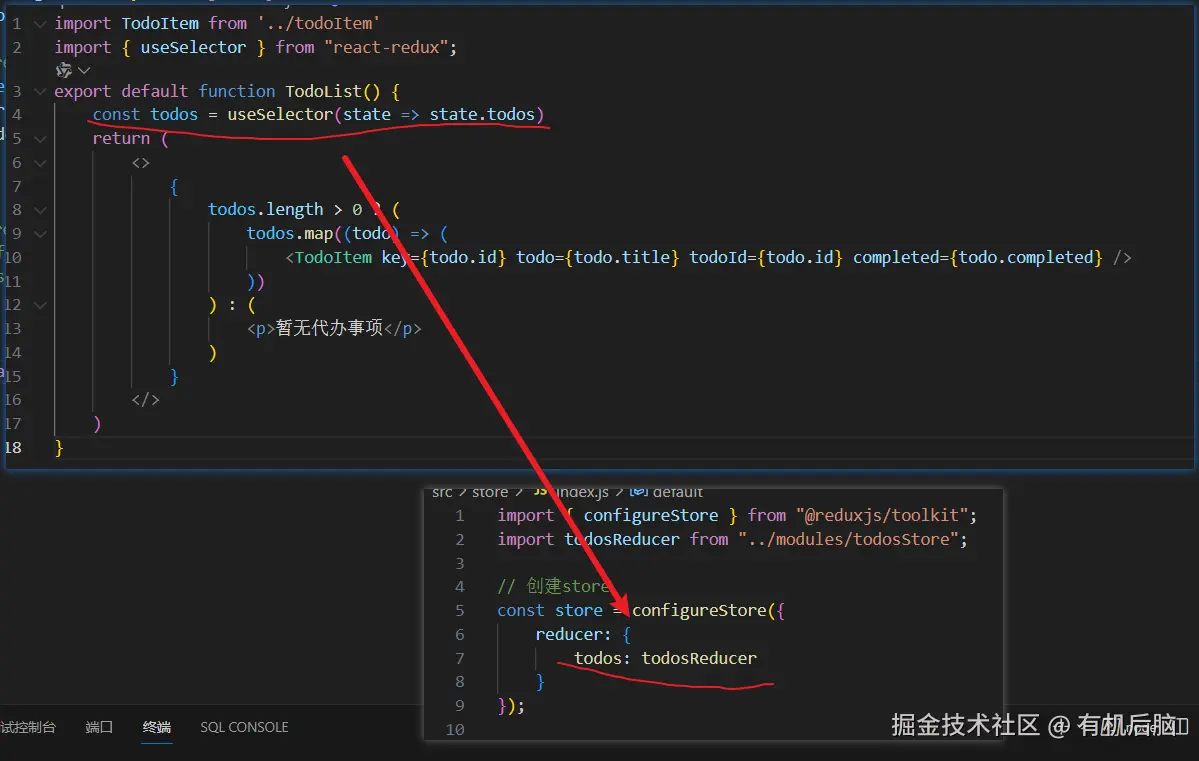
Task: Fold the todos.map callback at line 9
Action: (40, 233)
